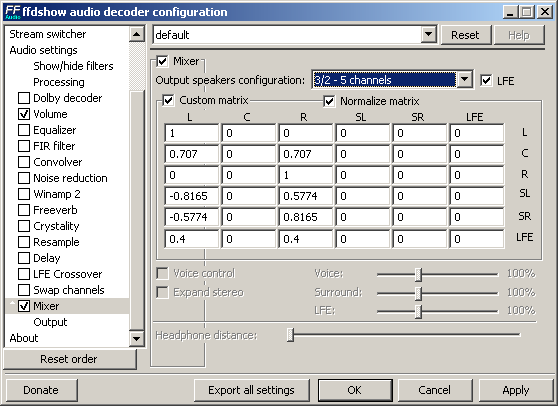Click the Cancel button
558x406 pixels.
(x=435, y=390)
